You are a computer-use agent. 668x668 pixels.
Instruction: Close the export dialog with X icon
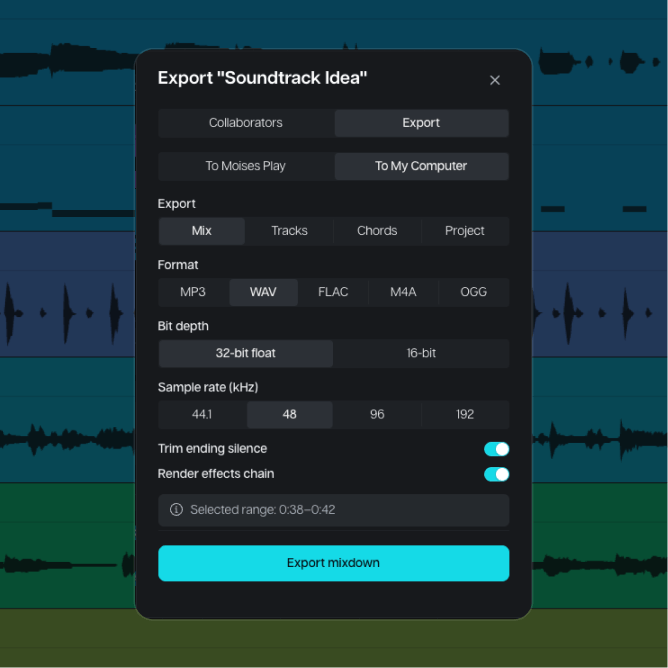(x=495, y=80)
